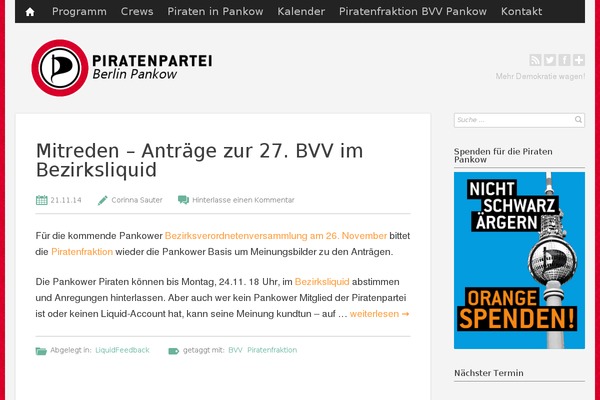Click the Orange Spenden donation banner
Screen dimensions: 600x400
(x=519, y=260)
